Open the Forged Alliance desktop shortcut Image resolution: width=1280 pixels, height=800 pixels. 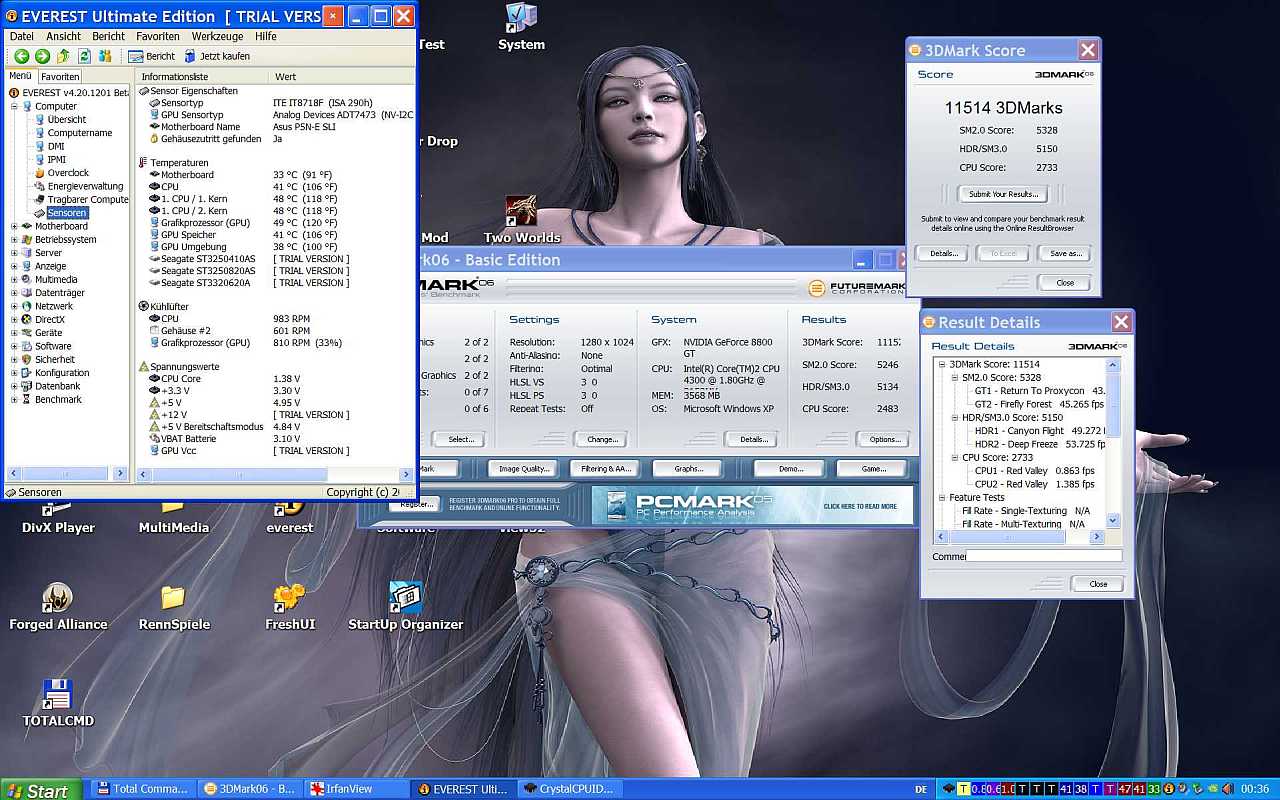tap(58, 607)
